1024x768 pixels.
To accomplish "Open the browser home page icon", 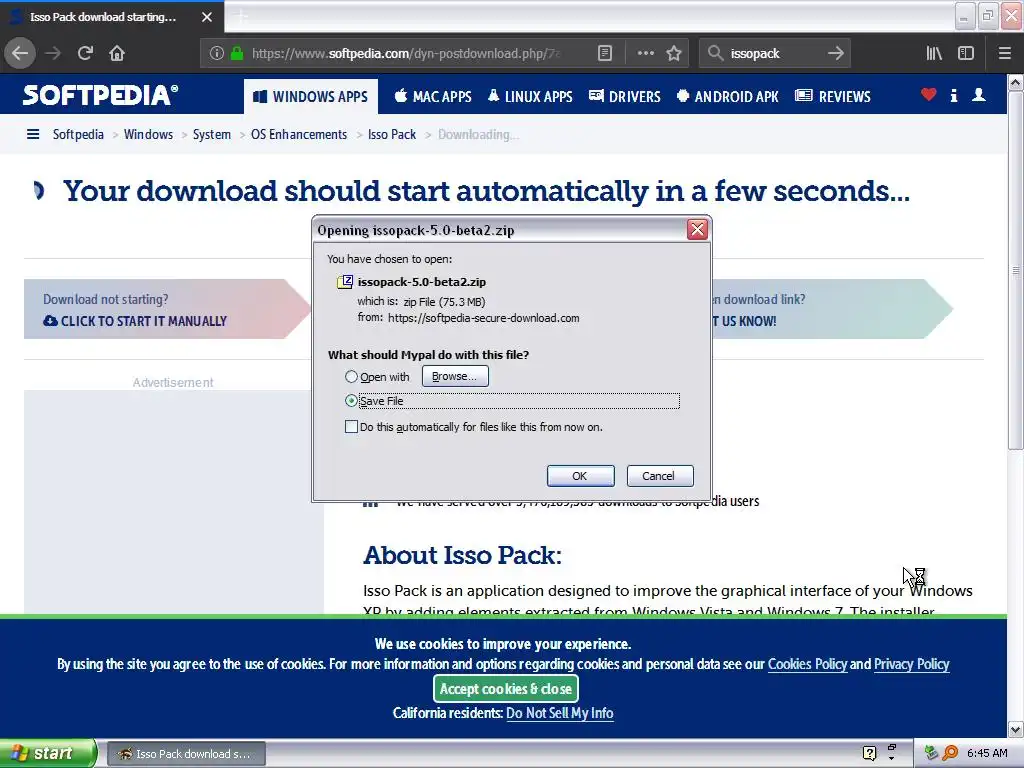I will pos(117,54).
